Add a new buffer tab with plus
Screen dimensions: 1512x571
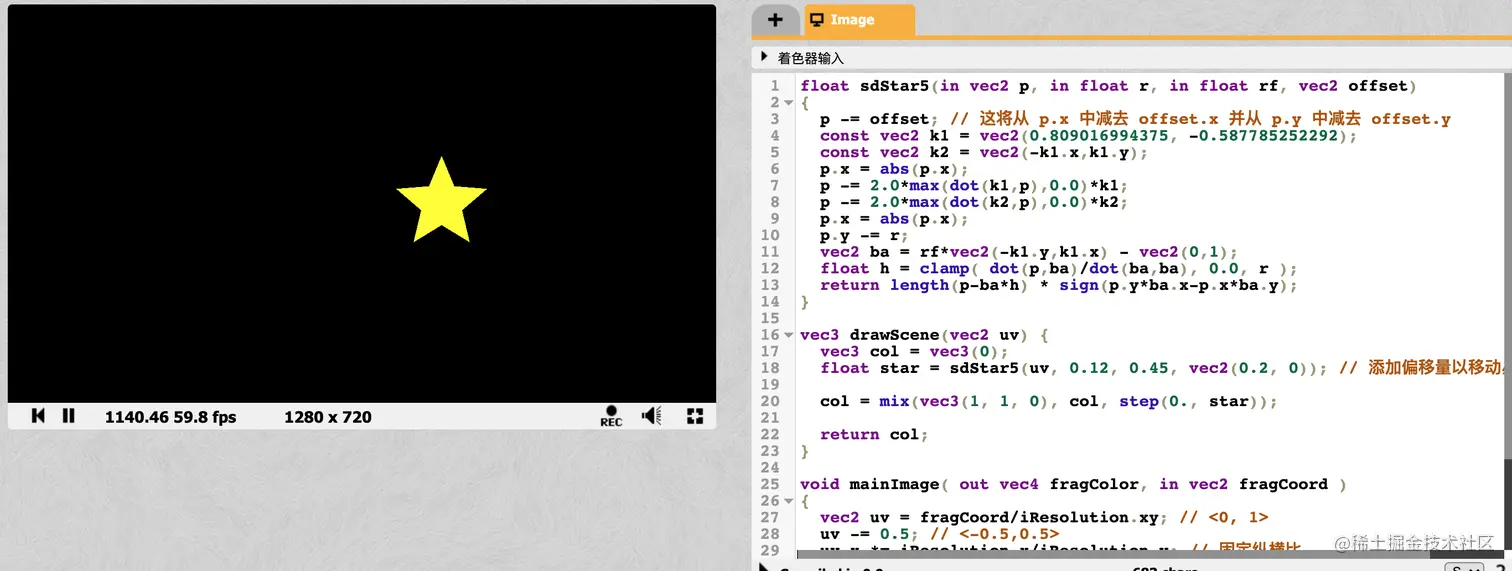(775, 20)
